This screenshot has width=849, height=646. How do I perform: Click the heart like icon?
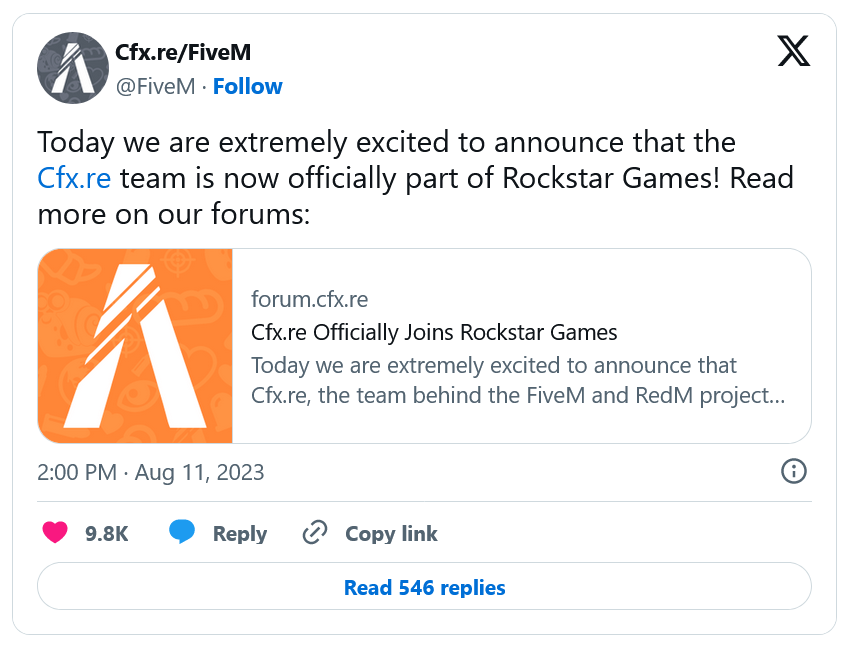[x=56, y=533]
